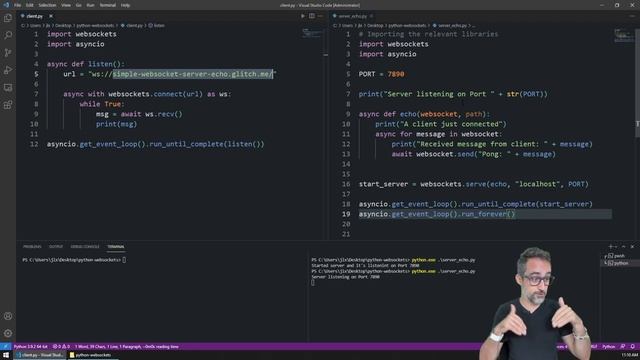
Task: Open the Run and Debug view
Action: [x=8, y=70]
